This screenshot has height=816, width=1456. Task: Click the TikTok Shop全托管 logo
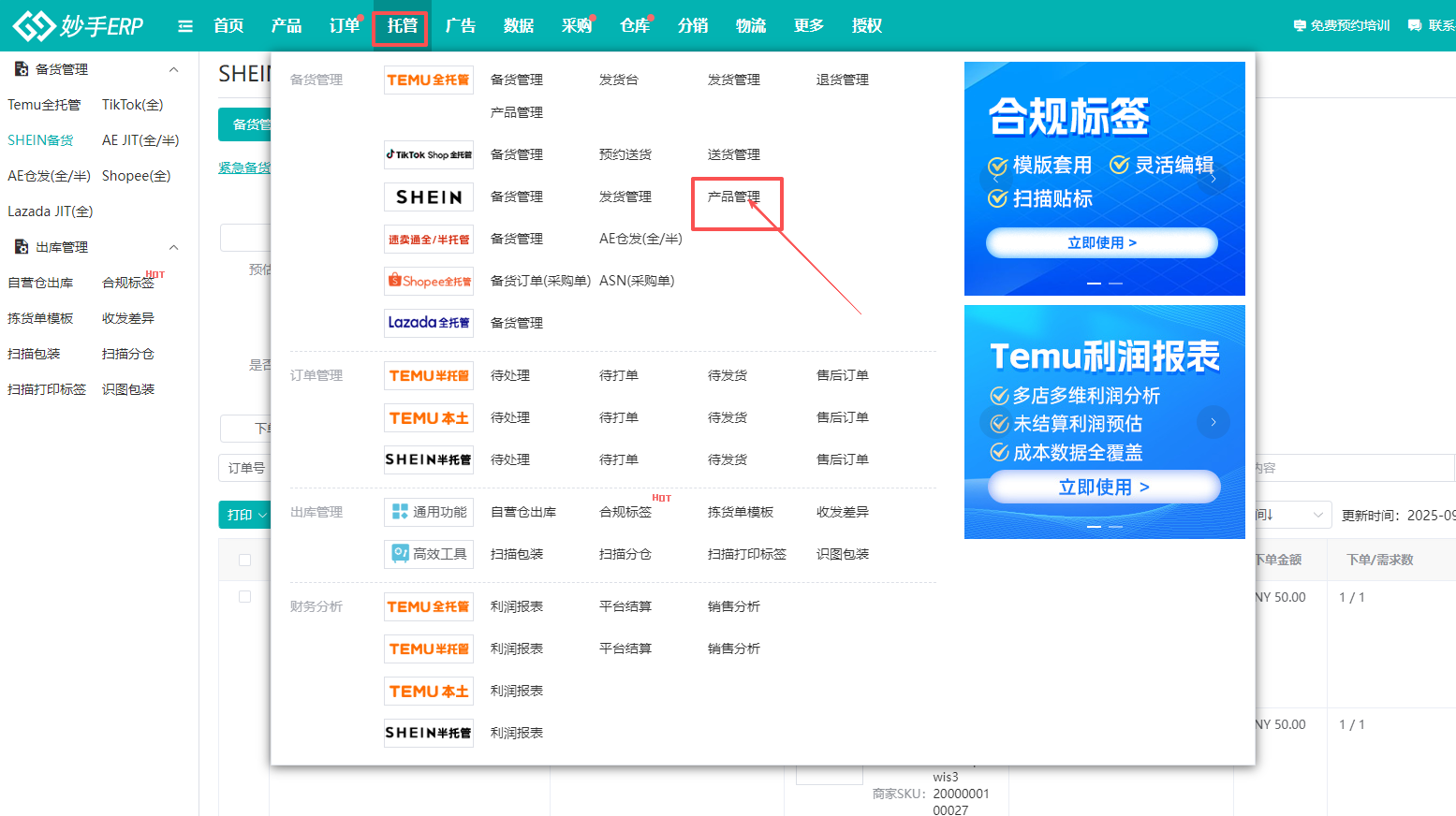click(429, 154)
